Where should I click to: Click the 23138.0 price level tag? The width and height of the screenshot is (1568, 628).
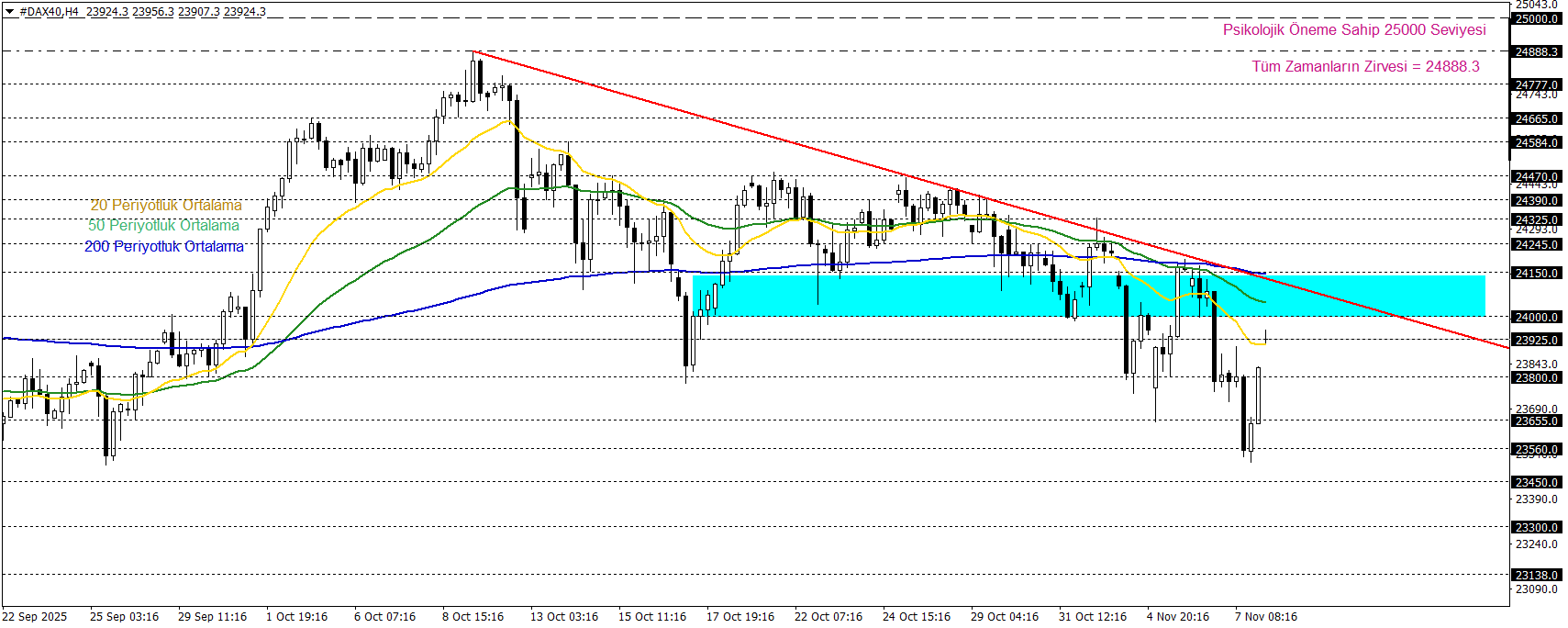click(1537, 575)
